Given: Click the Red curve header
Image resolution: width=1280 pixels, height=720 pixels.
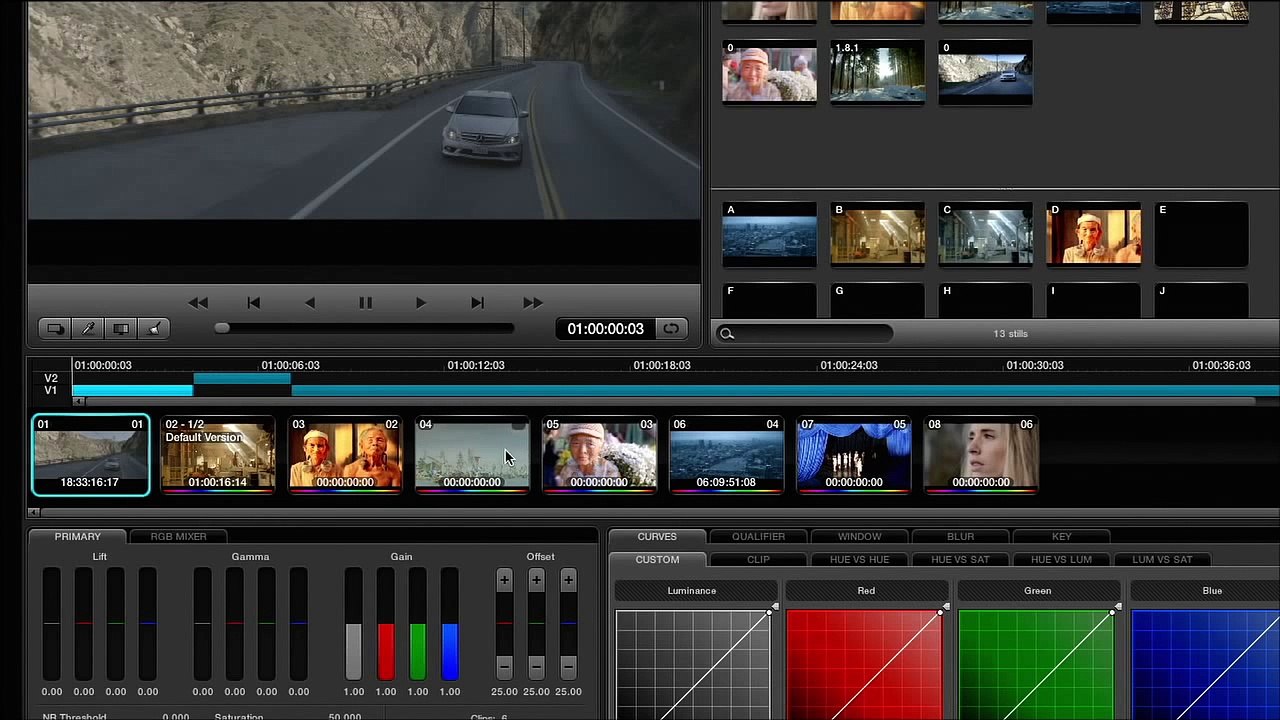Looking at the screenshot, I should click(866, 591).
